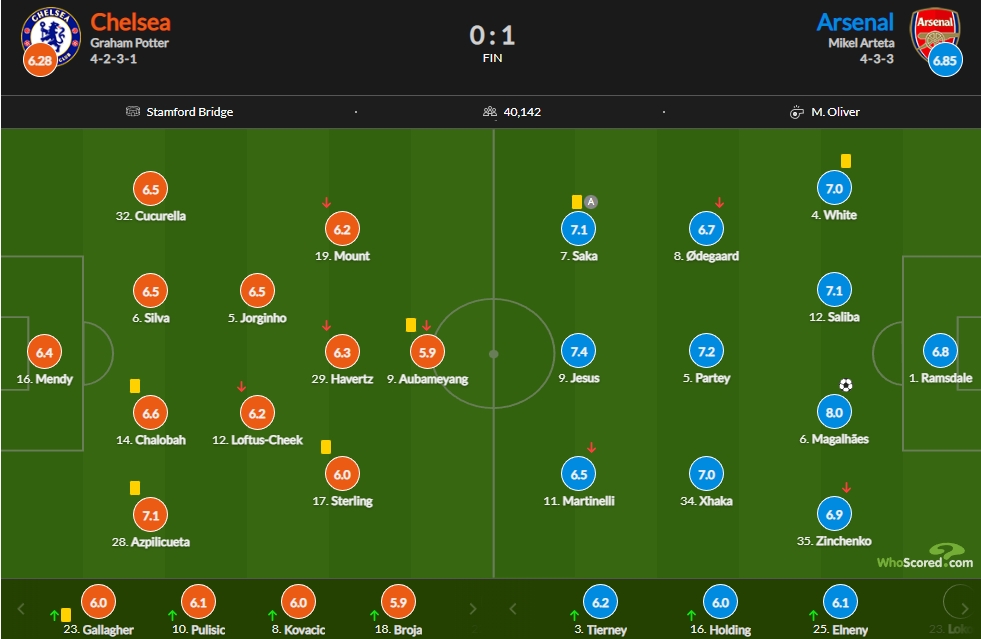The width and height of the screenshot is (981, 639).
Task: Show previous Chelsea substitutes with left chevron
Action: pos(21,608)
